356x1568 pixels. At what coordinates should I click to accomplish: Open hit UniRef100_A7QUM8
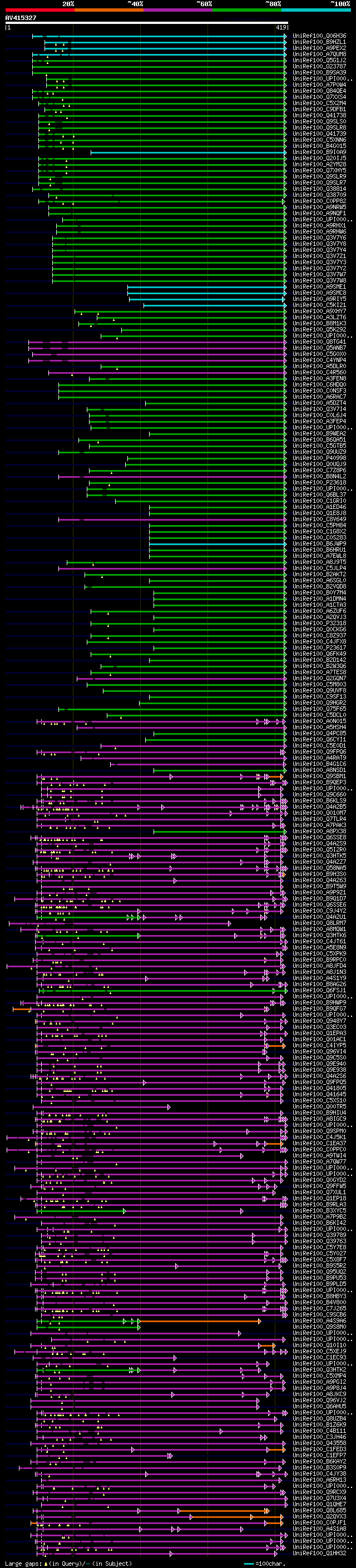[x=319, y=54]
